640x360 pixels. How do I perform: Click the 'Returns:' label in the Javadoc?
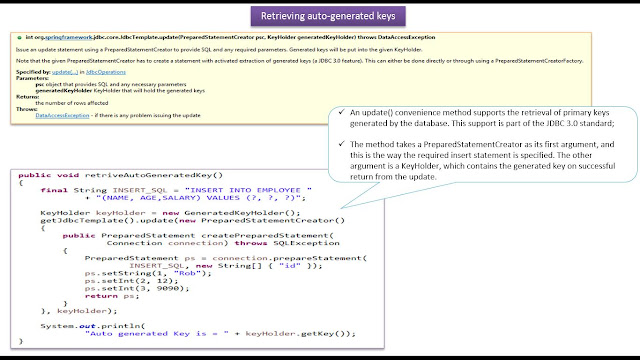click(x=27, y=97)
